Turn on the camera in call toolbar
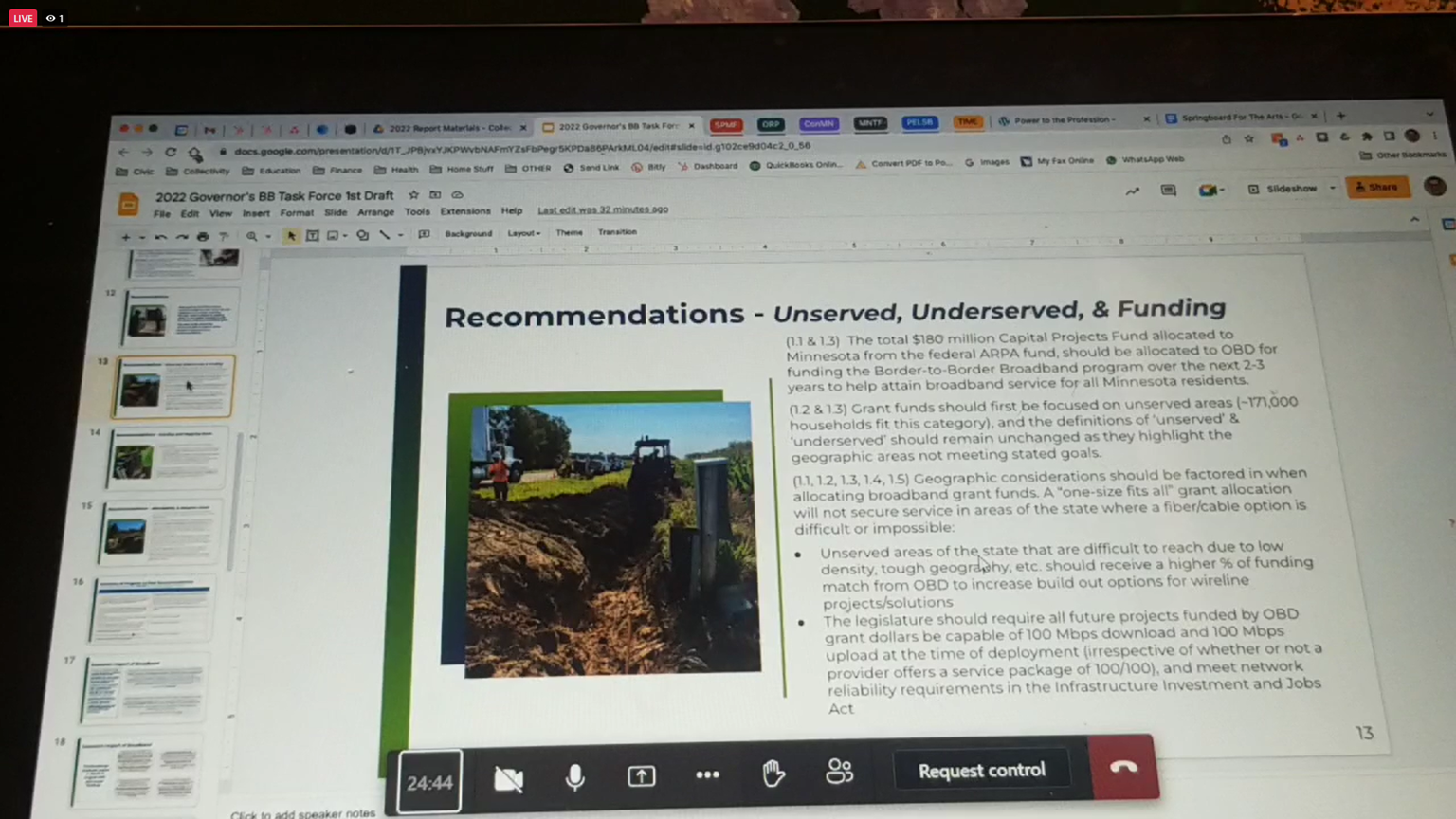1456x819 pixels. tap(508, 779)
